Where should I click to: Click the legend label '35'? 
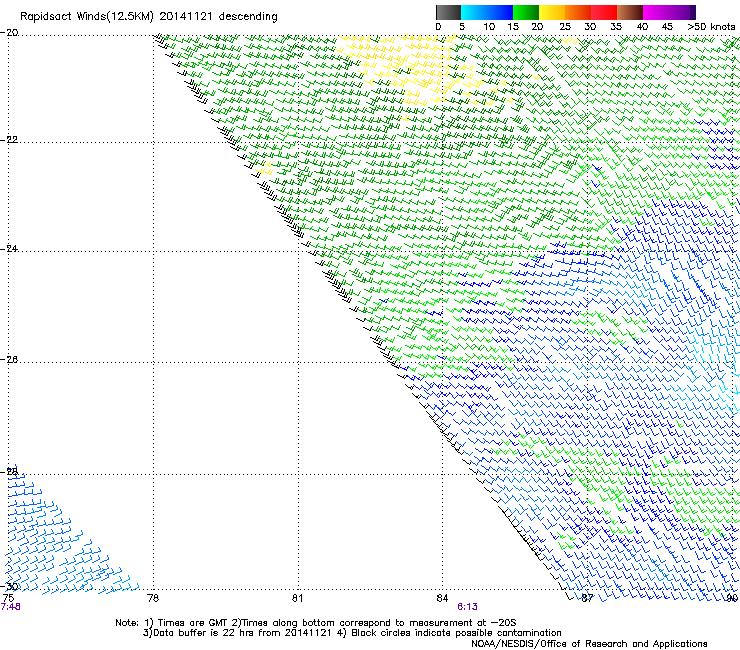tap(616, 27)
